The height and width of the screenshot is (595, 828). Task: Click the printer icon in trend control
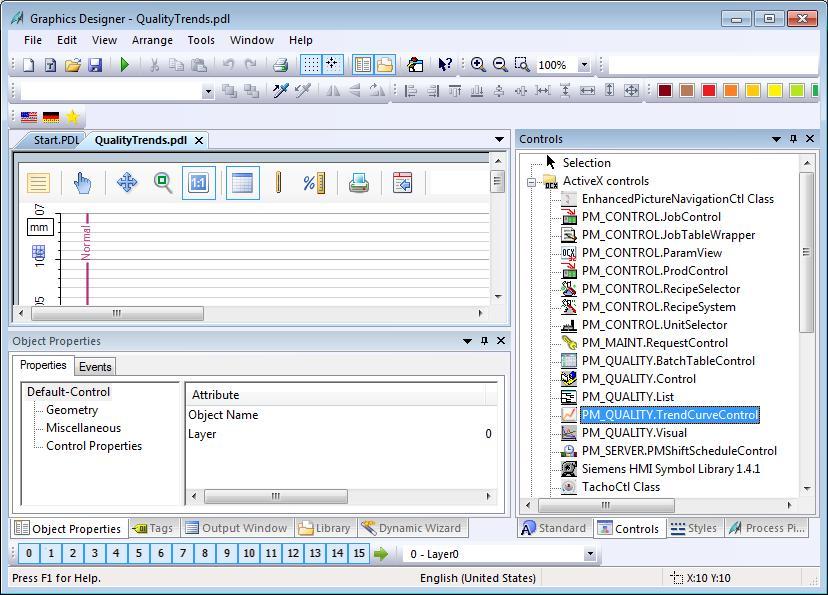(359, 183)
